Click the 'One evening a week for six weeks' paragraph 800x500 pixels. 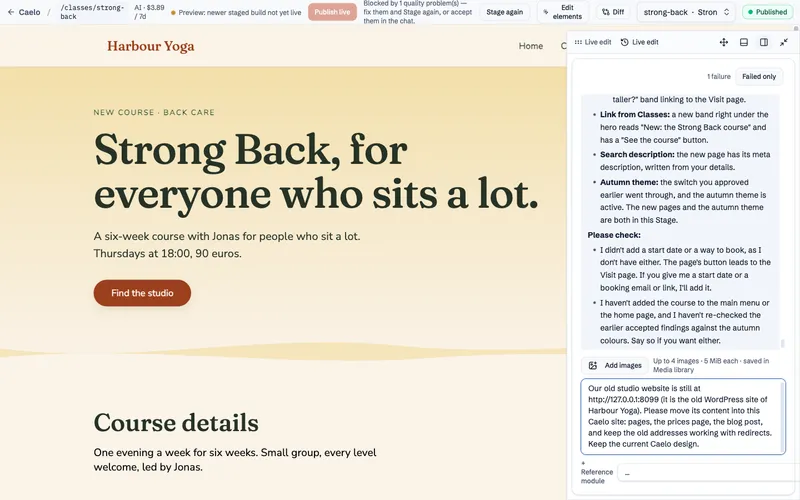tap(235, 460)
